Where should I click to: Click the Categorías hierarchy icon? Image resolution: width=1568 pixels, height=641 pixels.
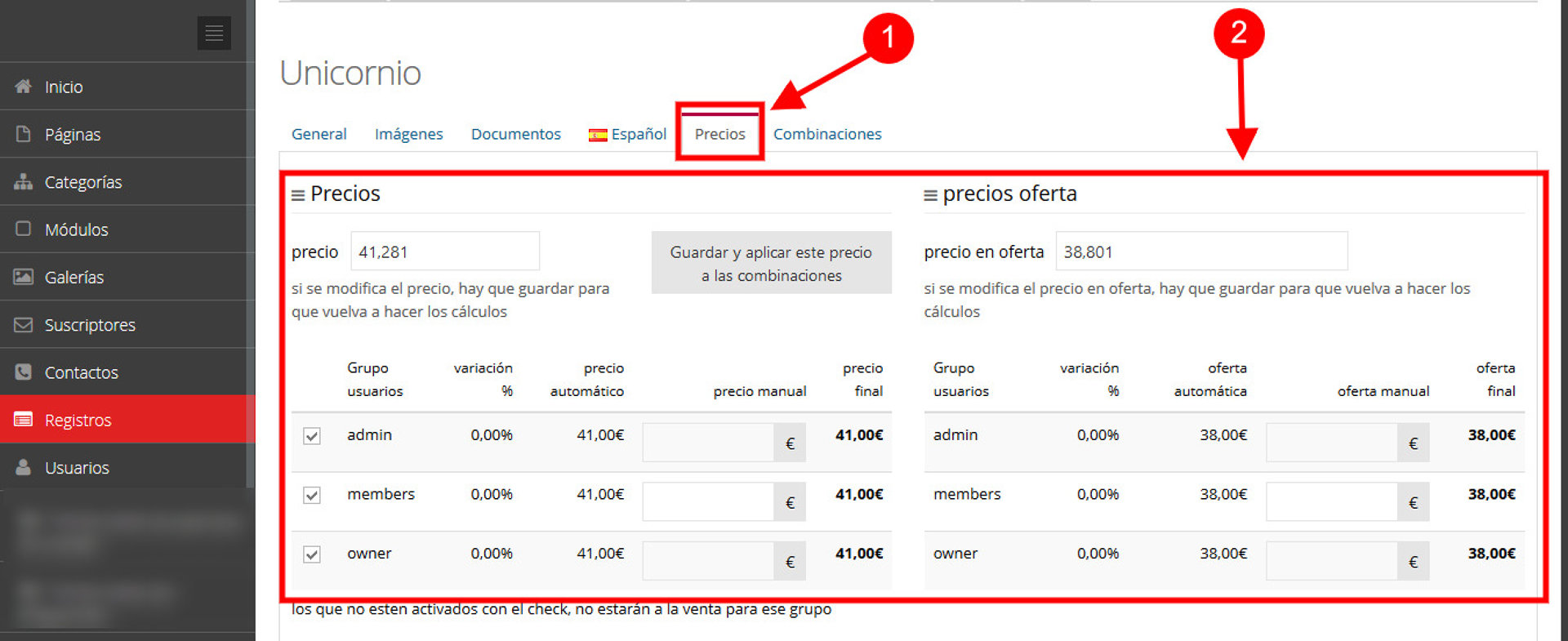(x=24, y=181)
